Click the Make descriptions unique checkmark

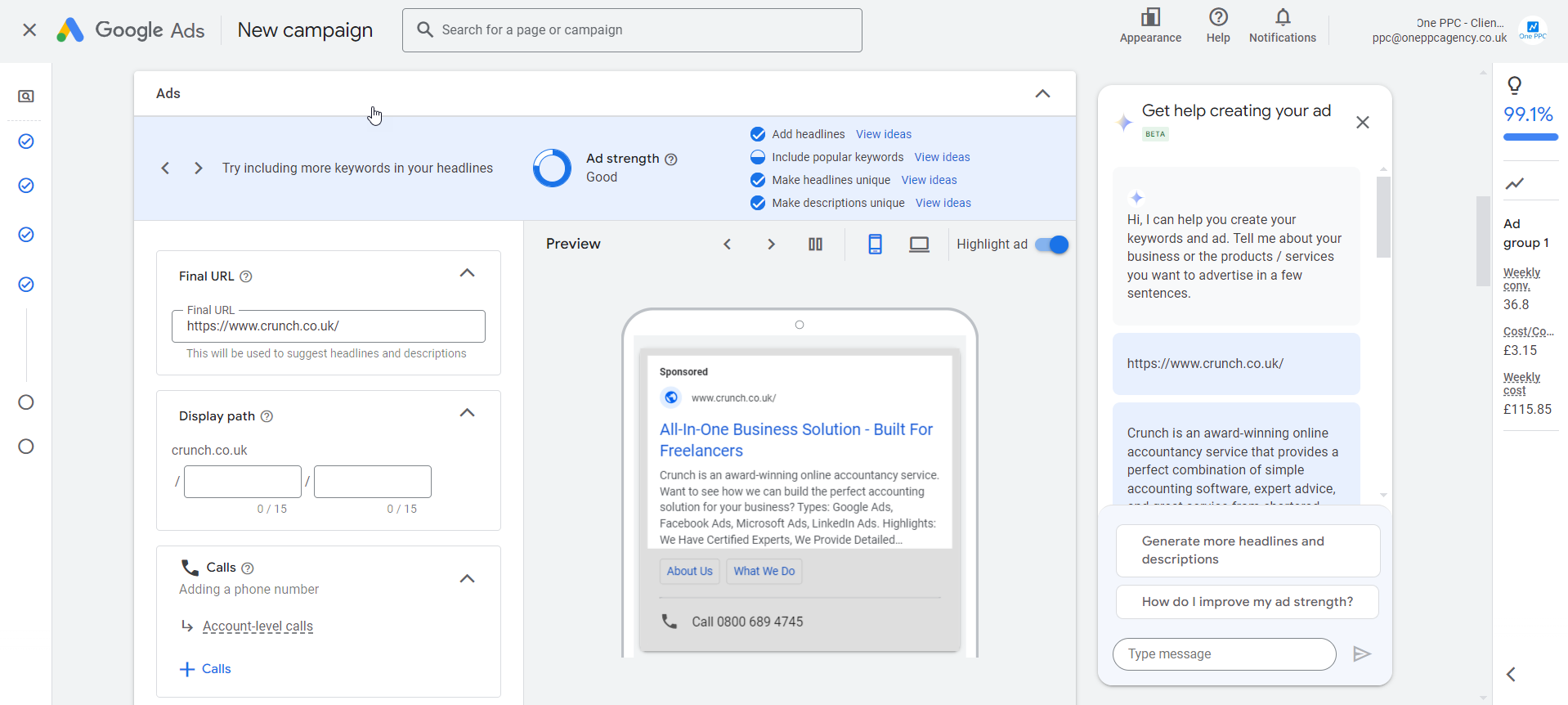[758, 203]
